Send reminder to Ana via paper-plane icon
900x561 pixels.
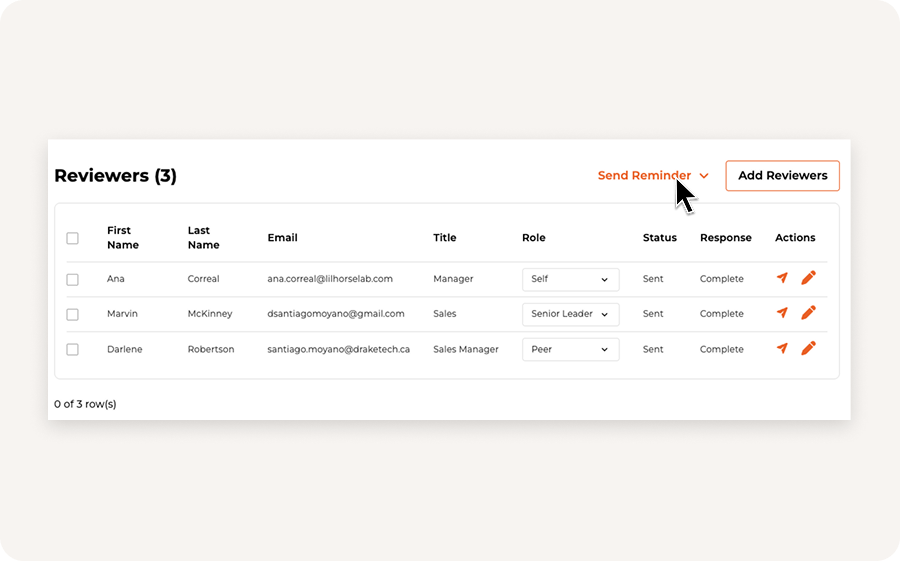[x=782, y=278]
